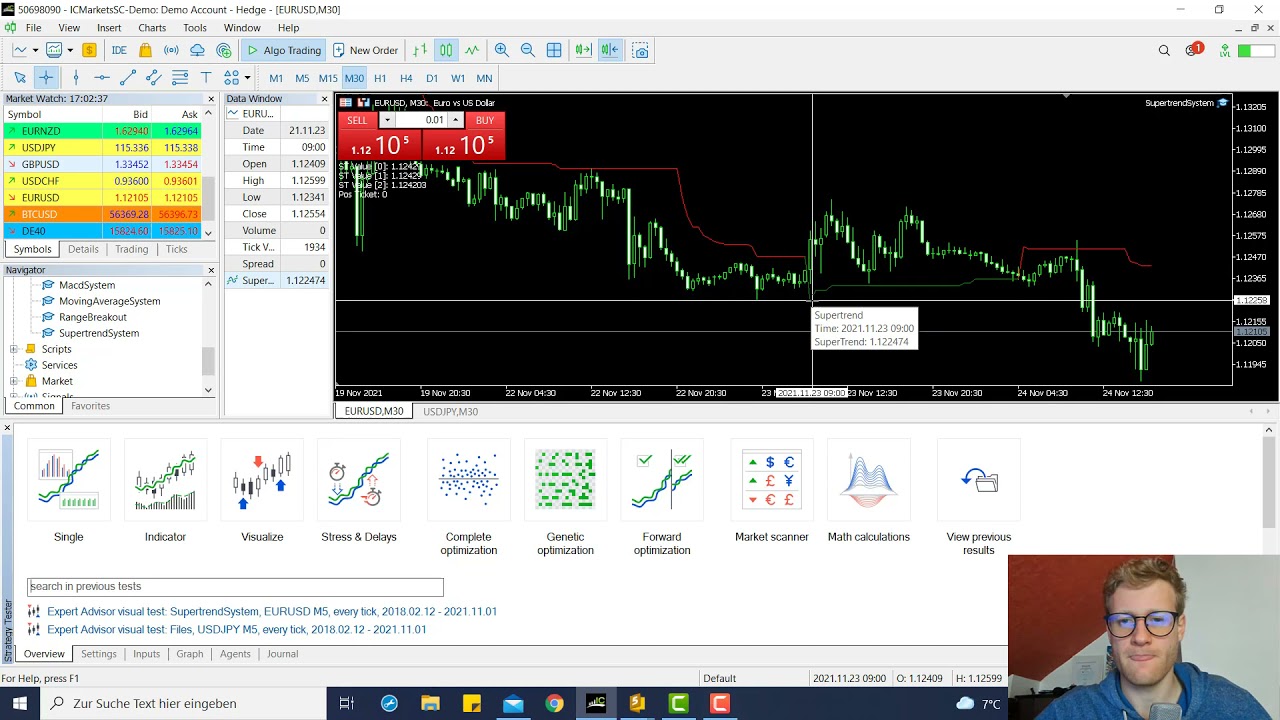Image resolution: width=1280 pixels, height=720 pixels.
Task: Open SupertrendSystem EURUSD M5 visual test link
Action: [x=272, y=611]
